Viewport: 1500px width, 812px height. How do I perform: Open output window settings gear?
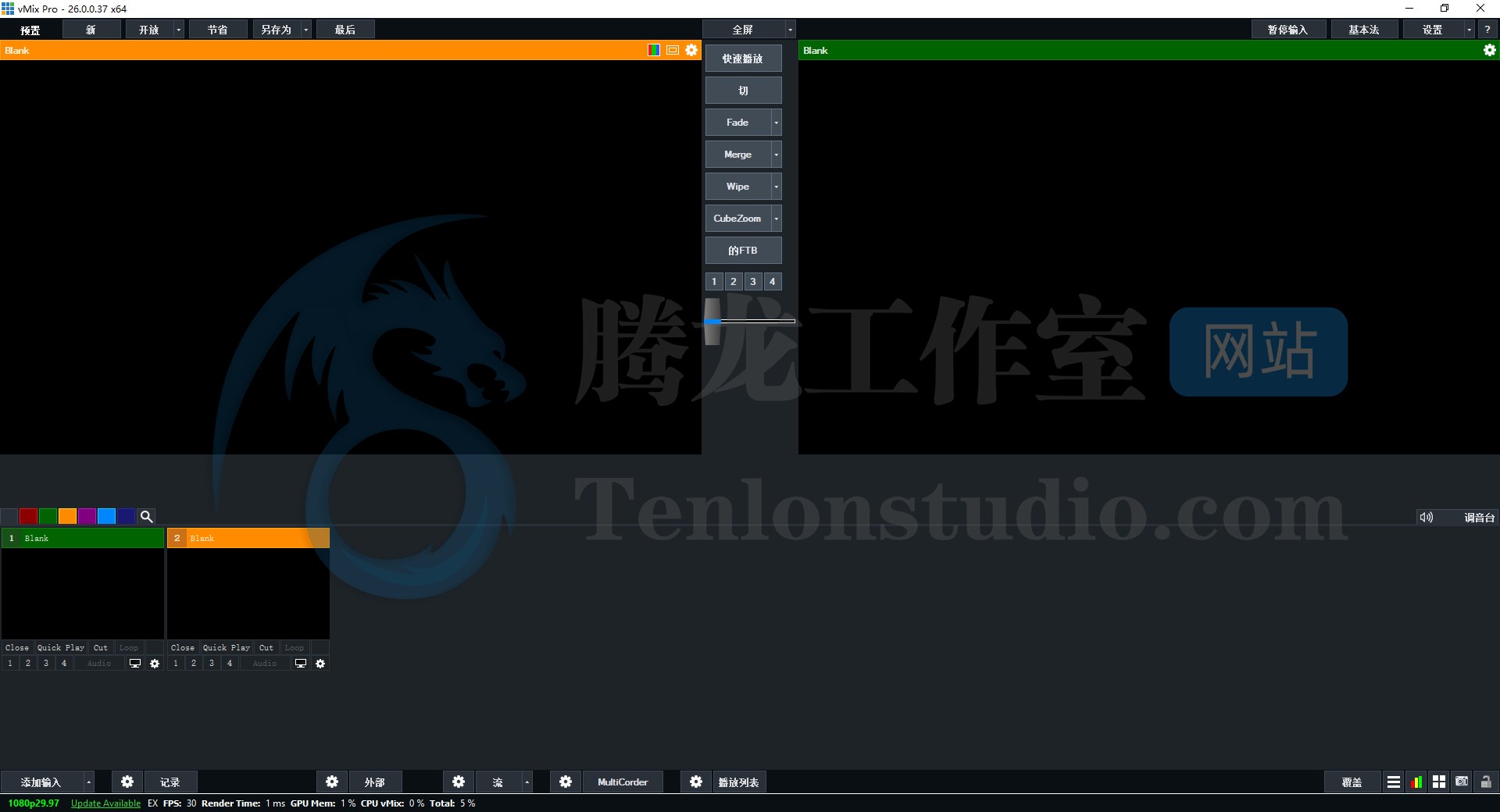pos(1490,50)
